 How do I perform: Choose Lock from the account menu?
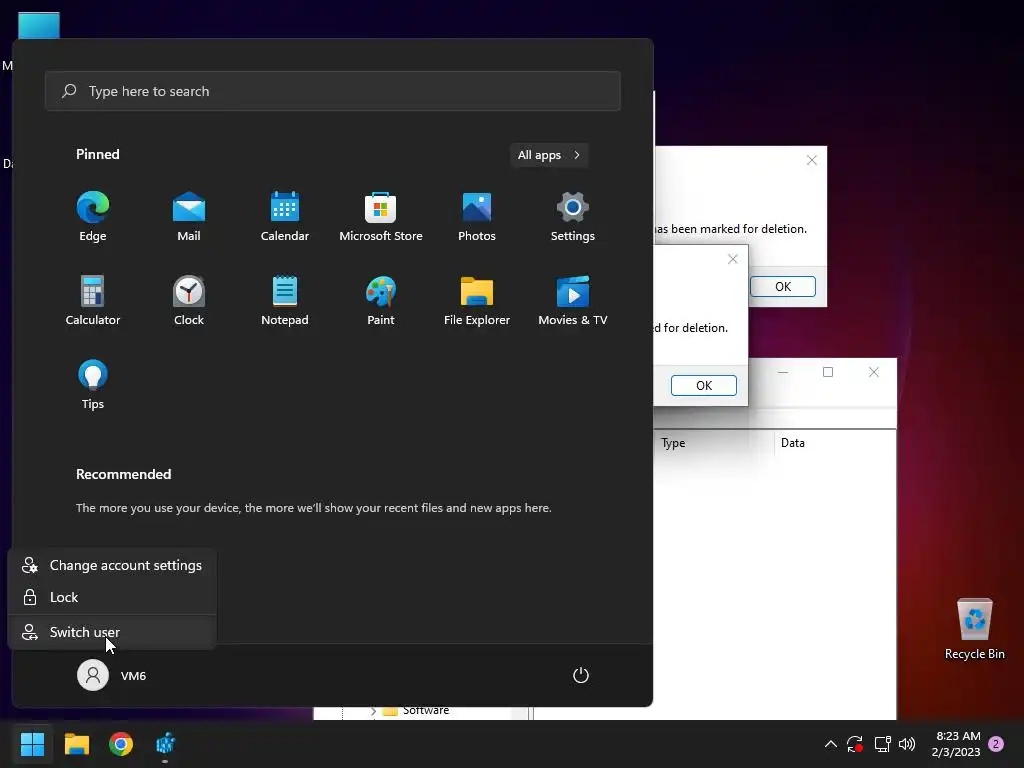click(x=112, y=597)
